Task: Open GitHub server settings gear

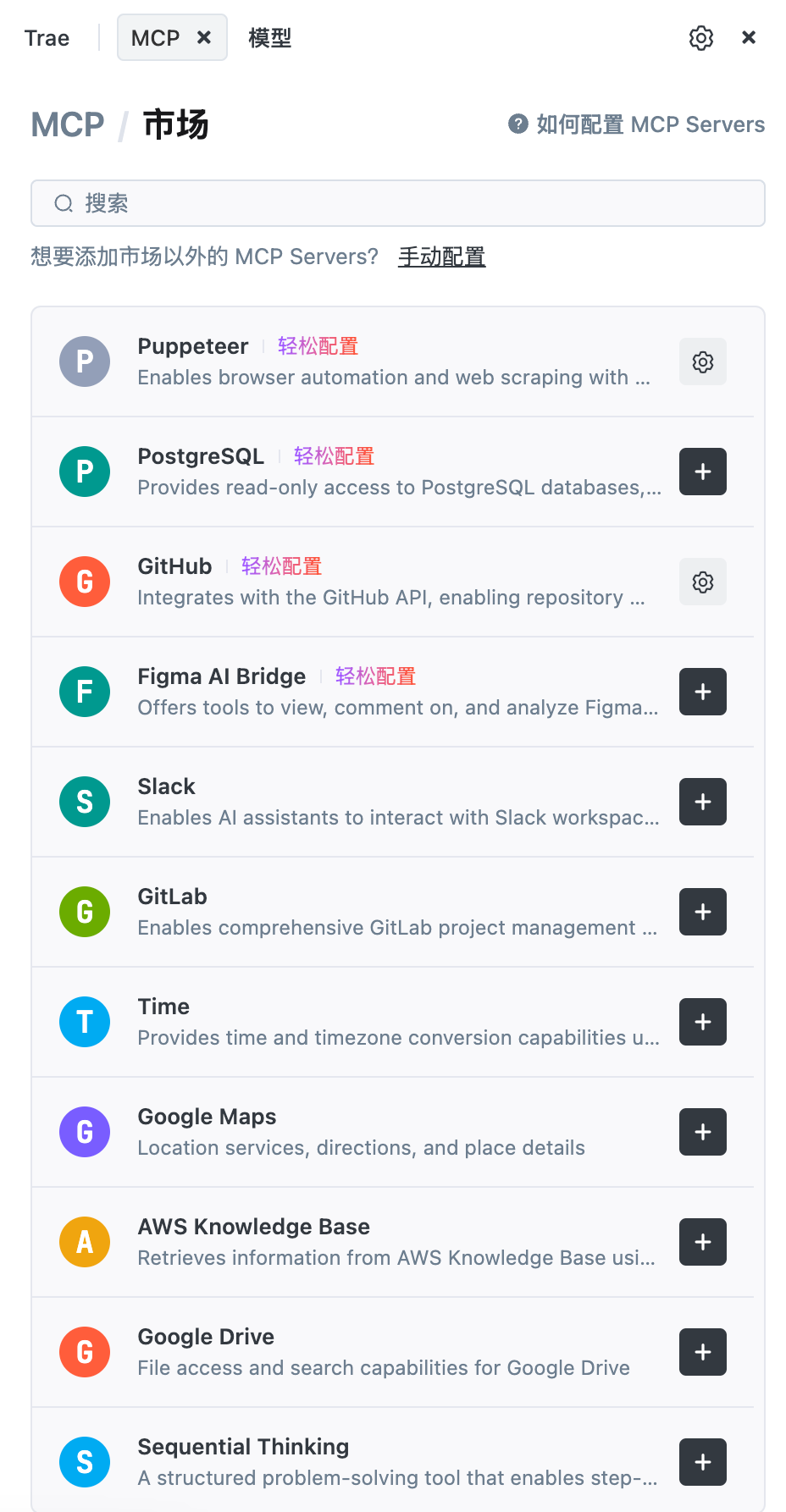Action: [702, 582]
